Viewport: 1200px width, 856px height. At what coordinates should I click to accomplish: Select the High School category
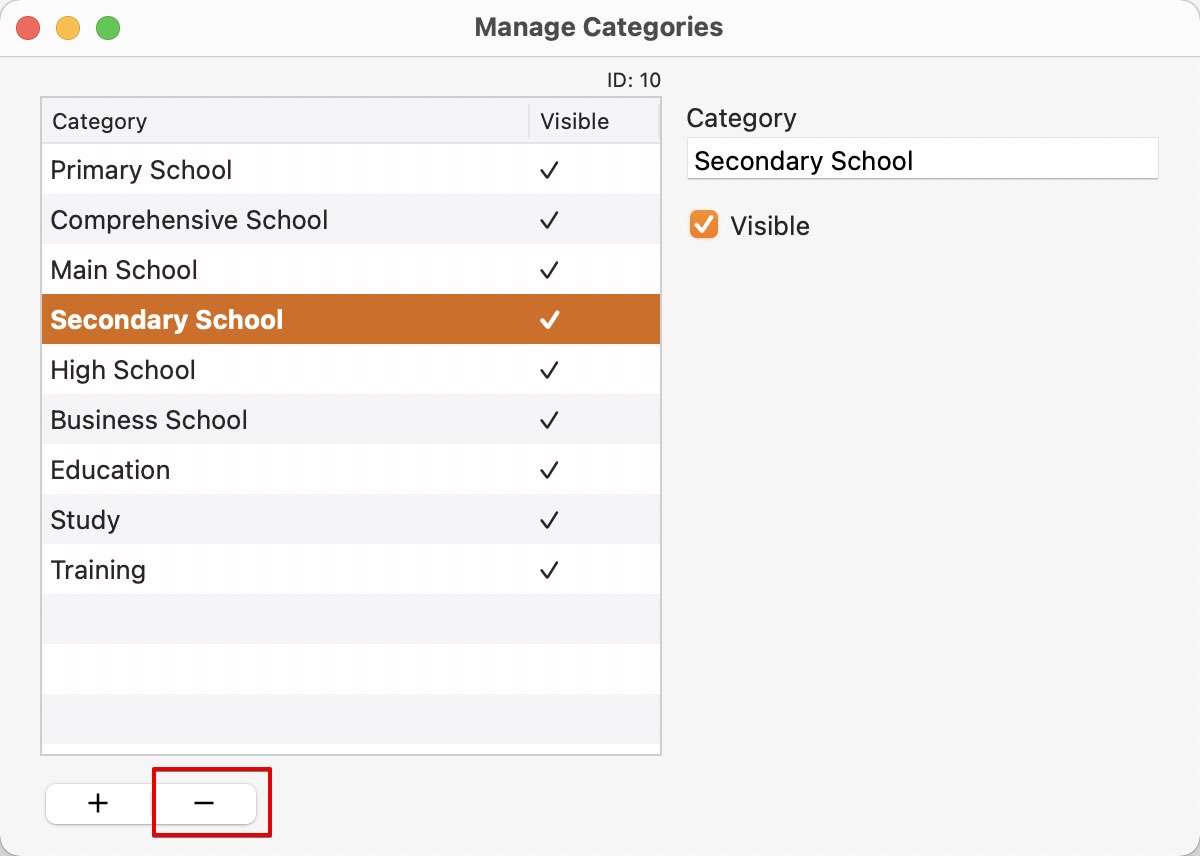pos(351,369)
